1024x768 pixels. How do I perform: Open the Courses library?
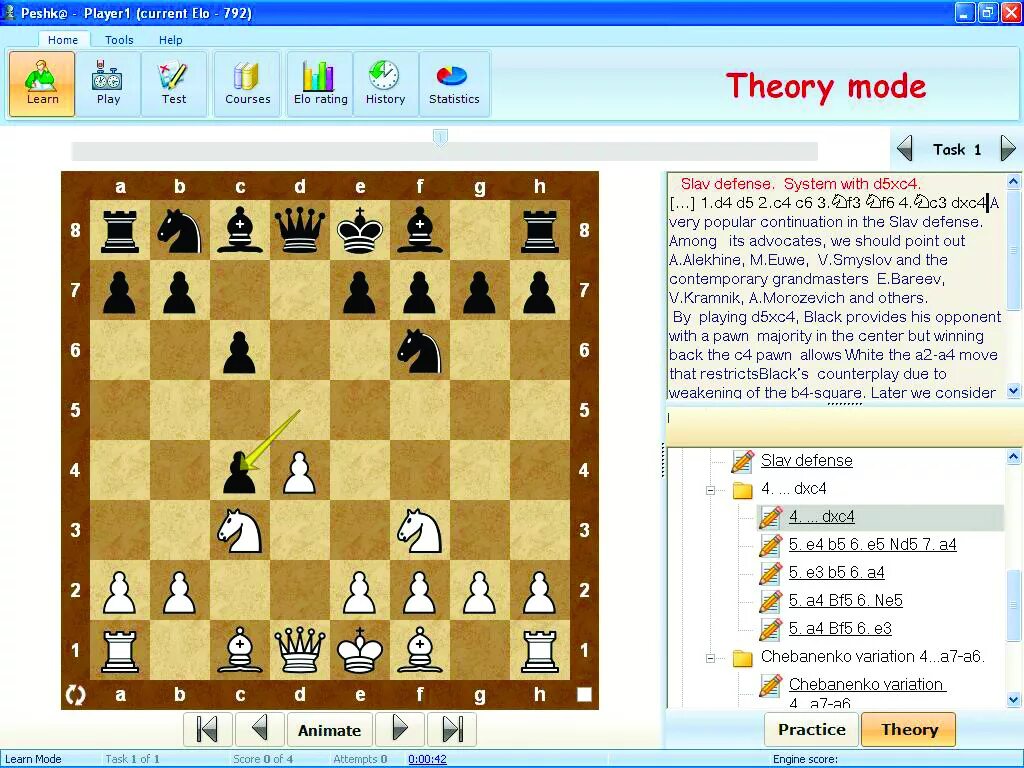248,84
